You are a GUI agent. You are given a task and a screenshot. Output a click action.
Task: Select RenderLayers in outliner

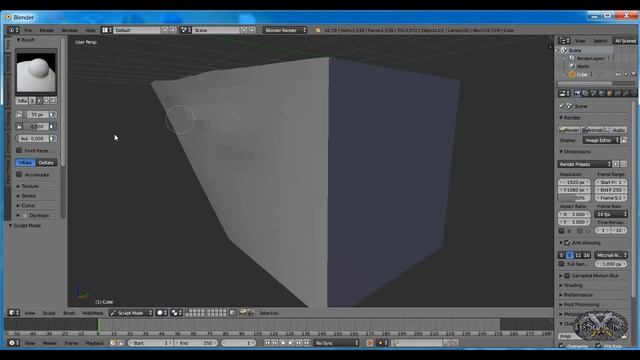click(590, 58)
